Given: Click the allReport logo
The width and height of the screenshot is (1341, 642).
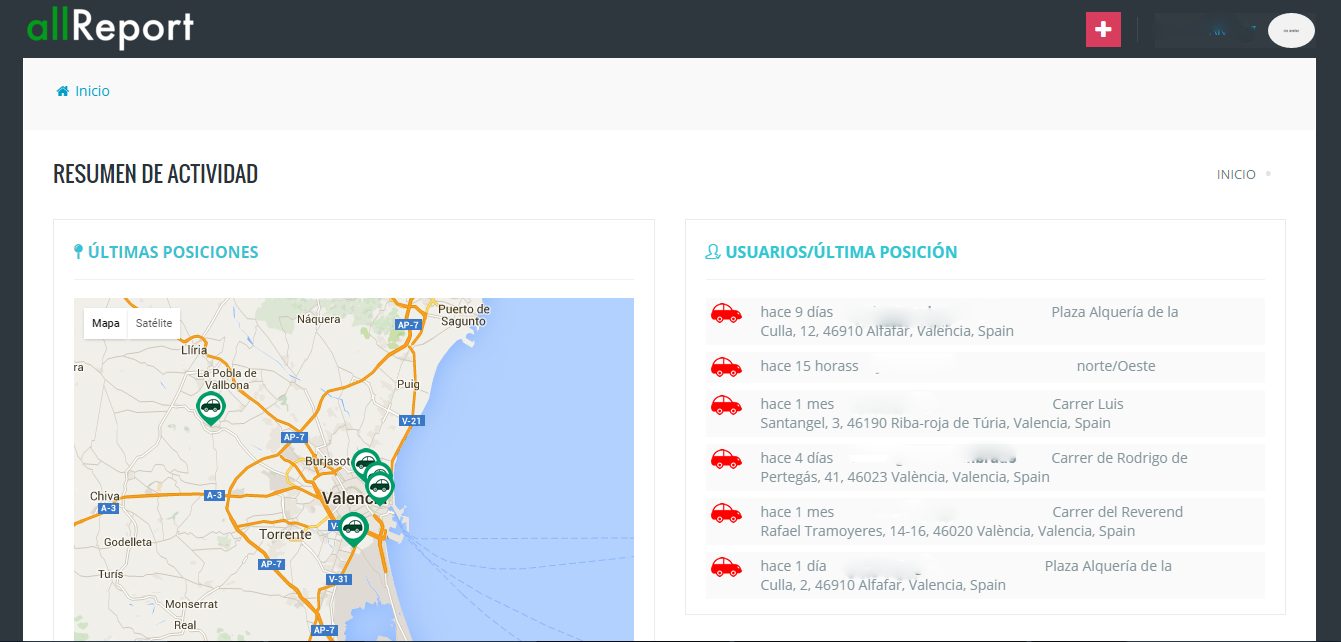Looking at the screenshot, I should [x=110, y=28].
